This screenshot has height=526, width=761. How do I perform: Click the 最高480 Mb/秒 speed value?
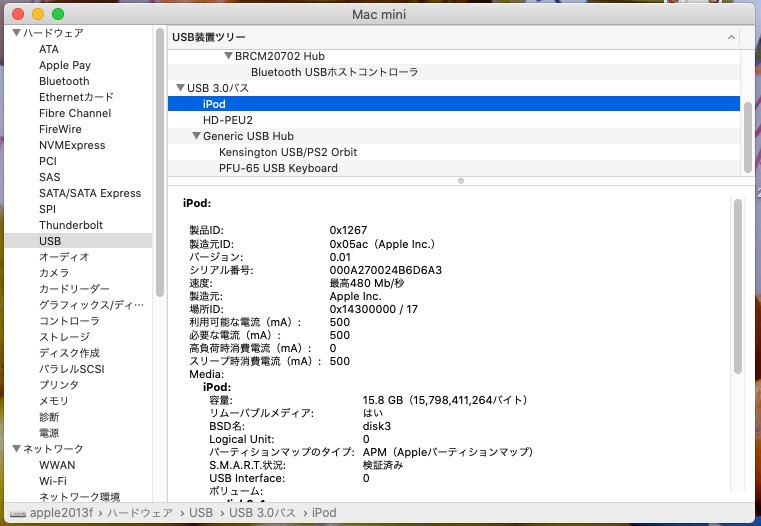pos(366,283)
